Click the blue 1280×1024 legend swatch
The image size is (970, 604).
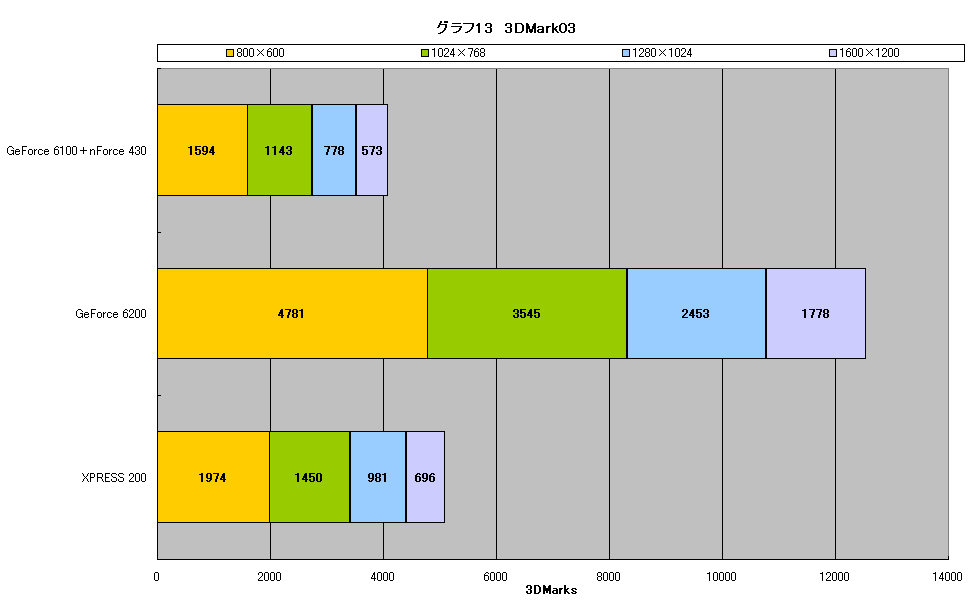(625, 53)
